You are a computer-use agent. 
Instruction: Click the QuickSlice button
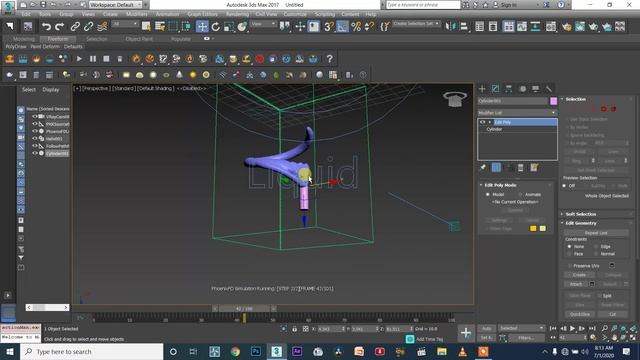[x=580, y=314]
